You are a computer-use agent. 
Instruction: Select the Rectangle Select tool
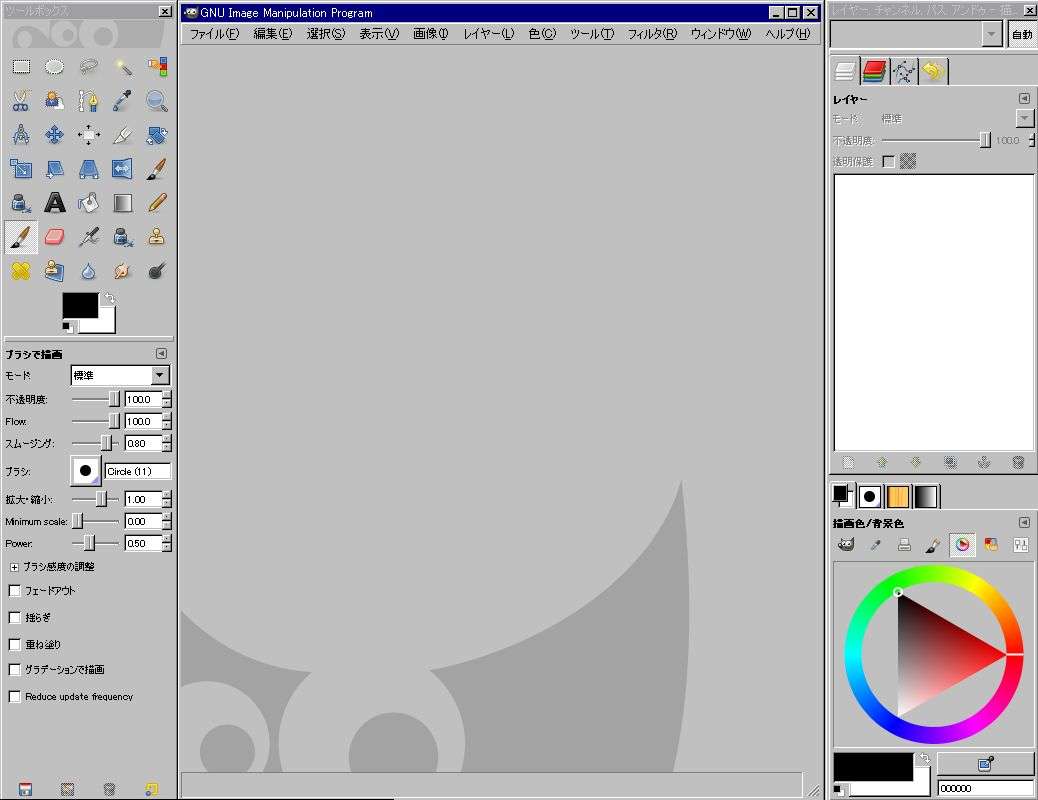21,66
